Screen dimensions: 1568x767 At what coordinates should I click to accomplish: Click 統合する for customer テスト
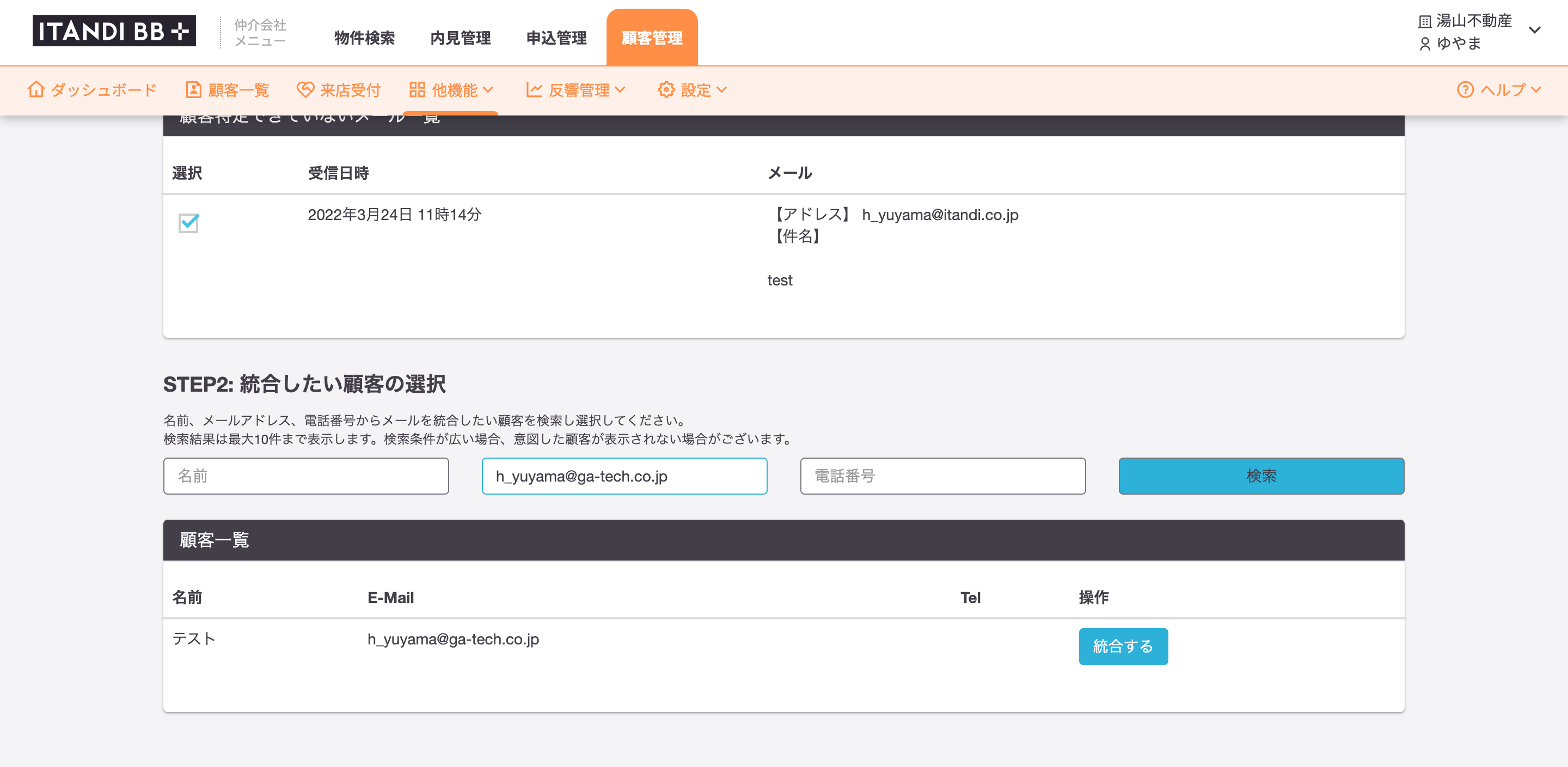[1123, 646]
